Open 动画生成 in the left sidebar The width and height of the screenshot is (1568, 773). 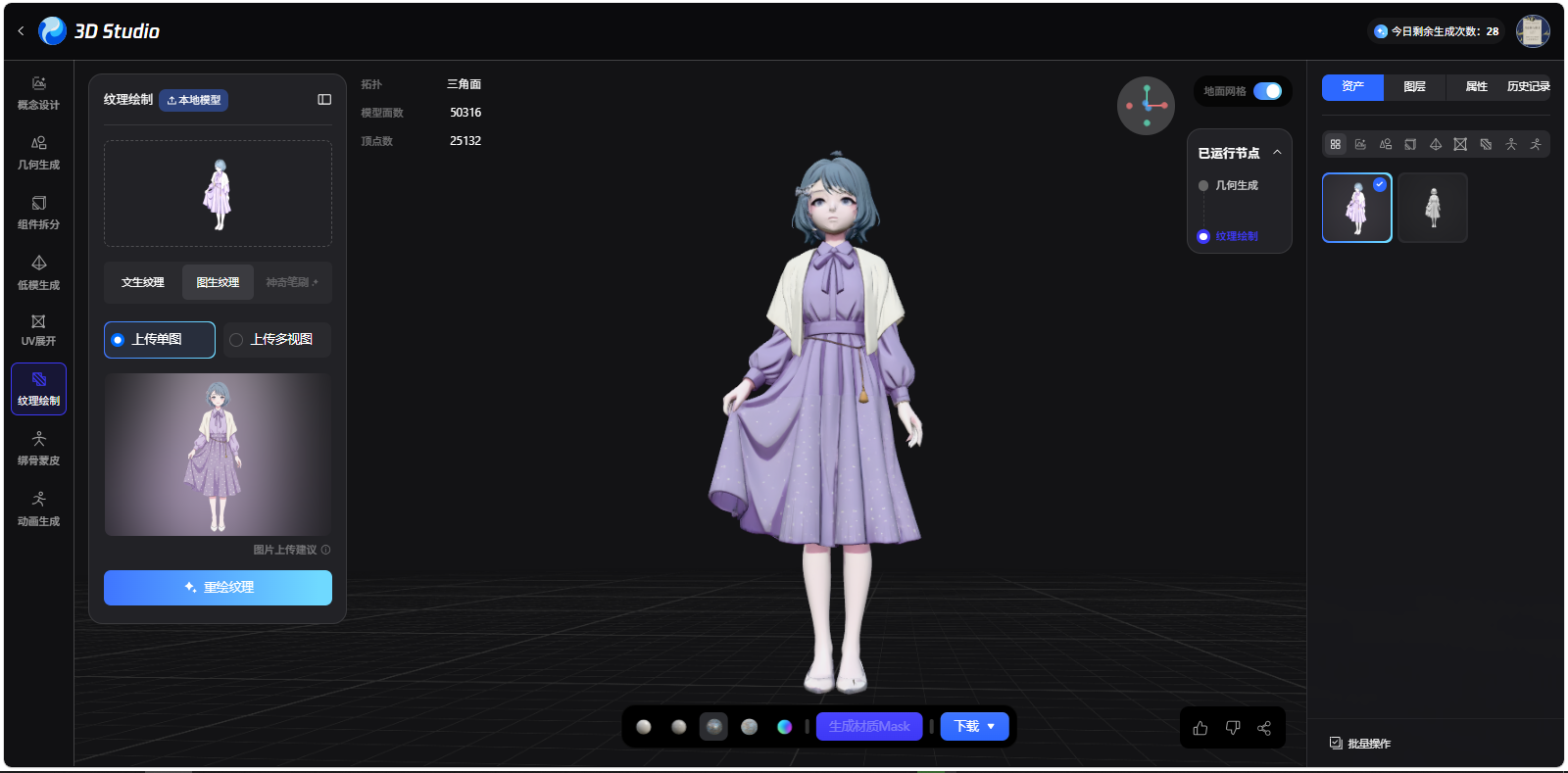(x=38, y=509)
